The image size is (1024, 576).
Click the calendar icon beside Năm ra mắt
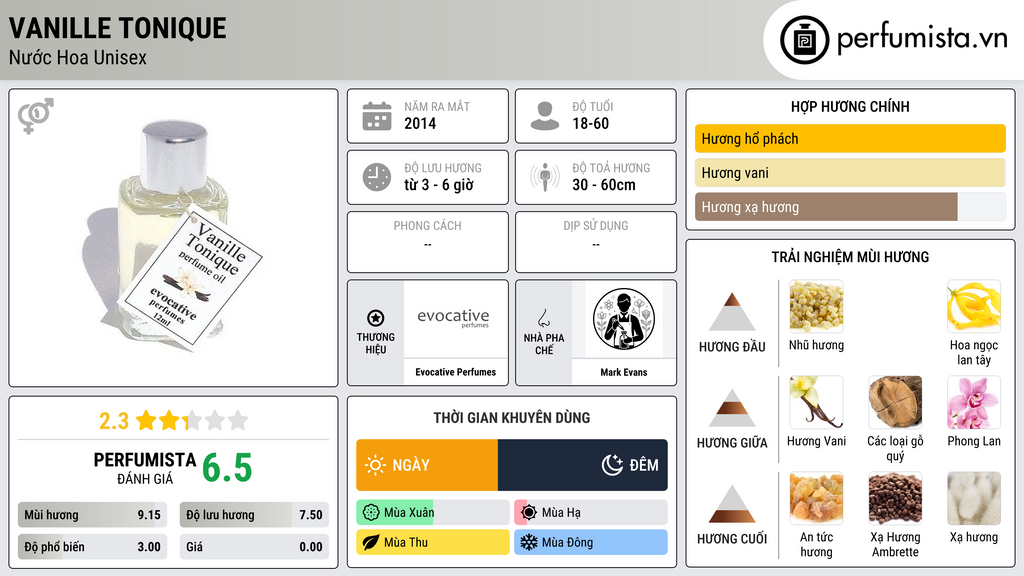(x=377, y=116)
